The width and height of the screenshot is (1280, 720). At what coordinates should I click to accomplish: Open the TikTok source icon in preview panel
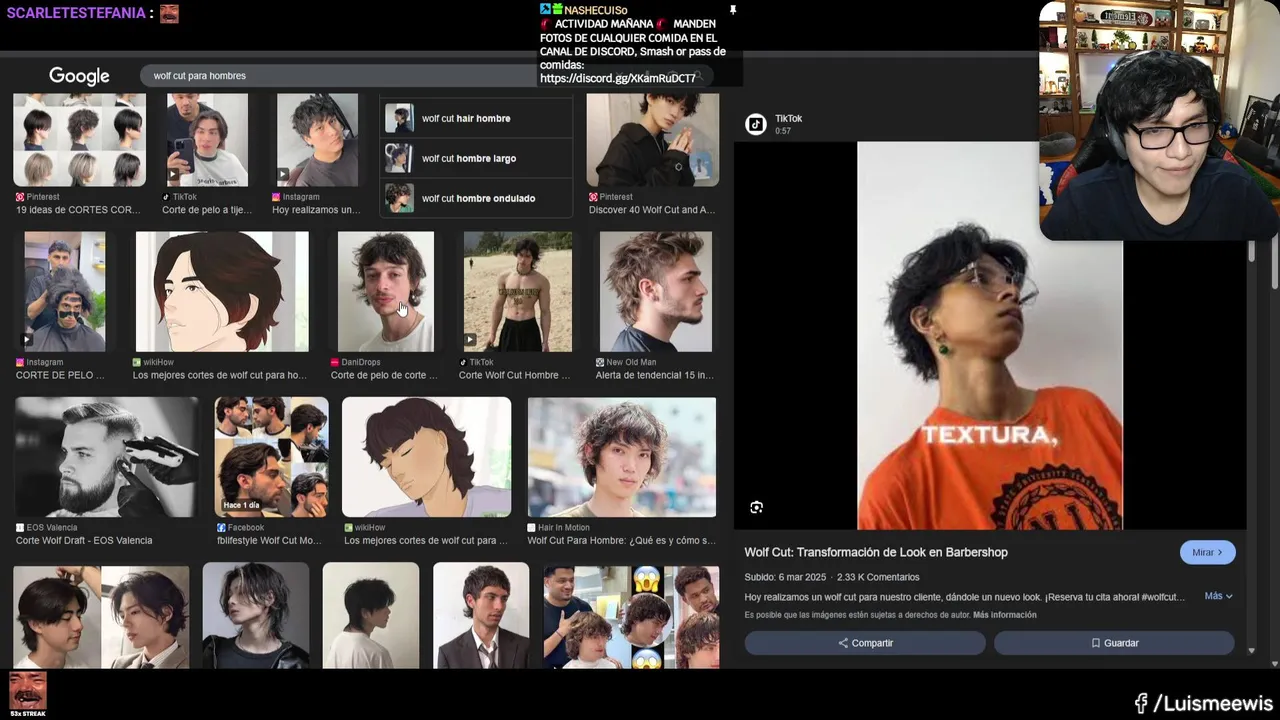coord(756,124)
